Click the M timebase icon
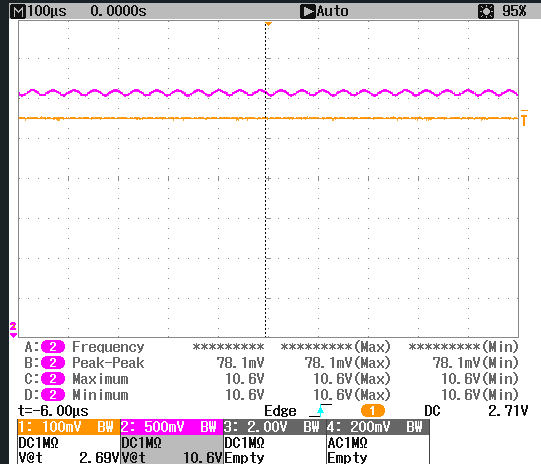The width and height of the screenshot is (541, 464). pyautogui.click(x=18, y=11)
